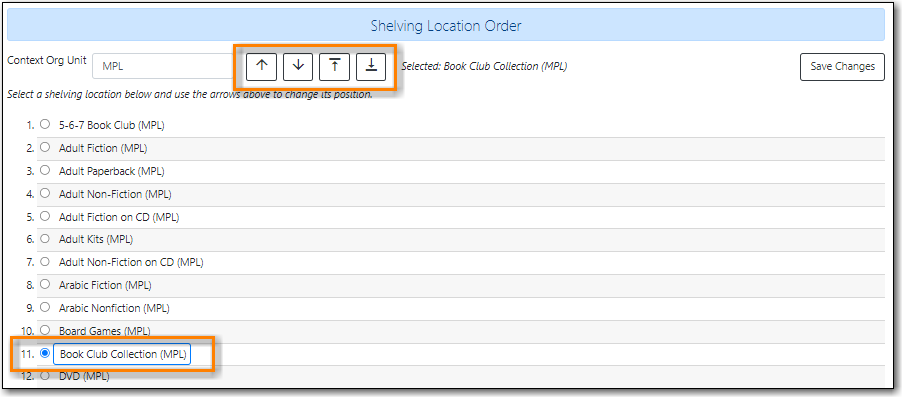Save Changes to shelving location order

(x=842, y=67)
